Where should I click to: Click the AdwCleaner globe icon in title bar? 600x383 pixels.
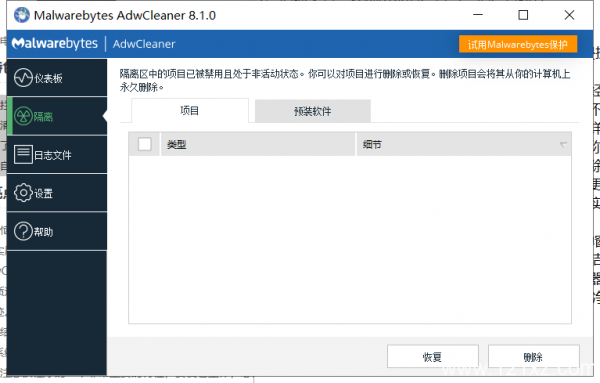22,15
